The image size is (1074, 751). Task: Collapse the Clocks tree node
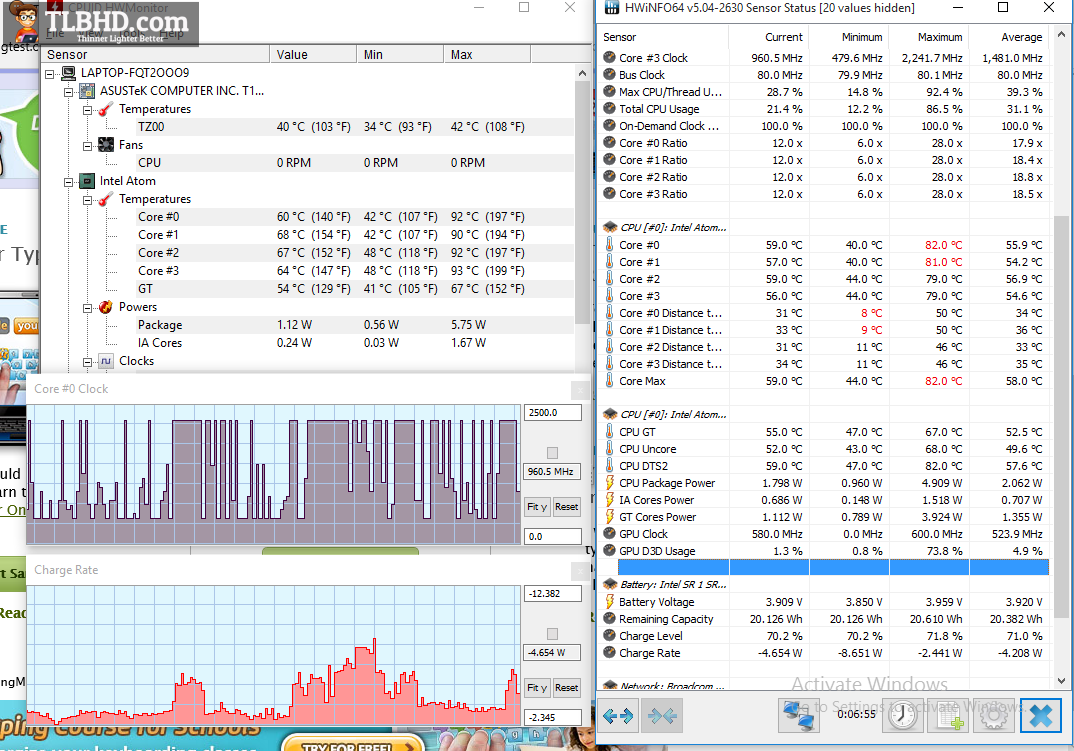88,361
